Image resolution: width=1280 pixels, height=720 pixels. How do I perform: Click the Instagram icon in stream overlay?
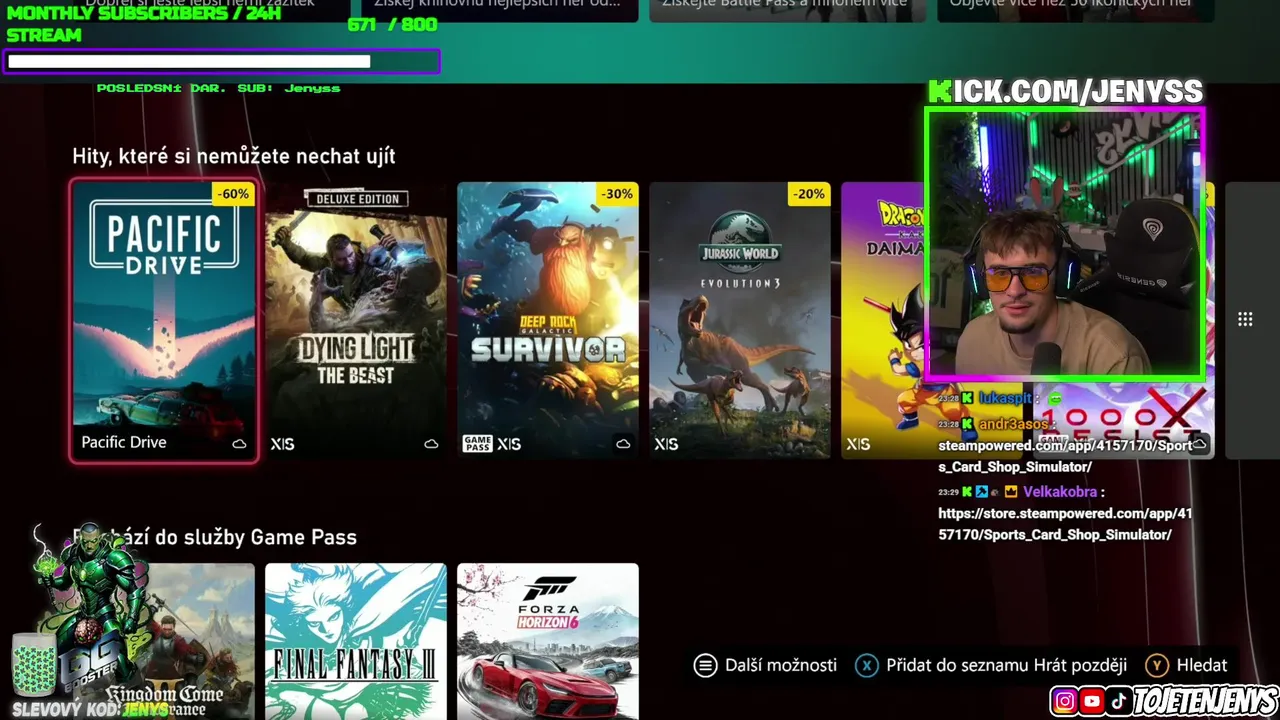click(x=1065, y=701)
